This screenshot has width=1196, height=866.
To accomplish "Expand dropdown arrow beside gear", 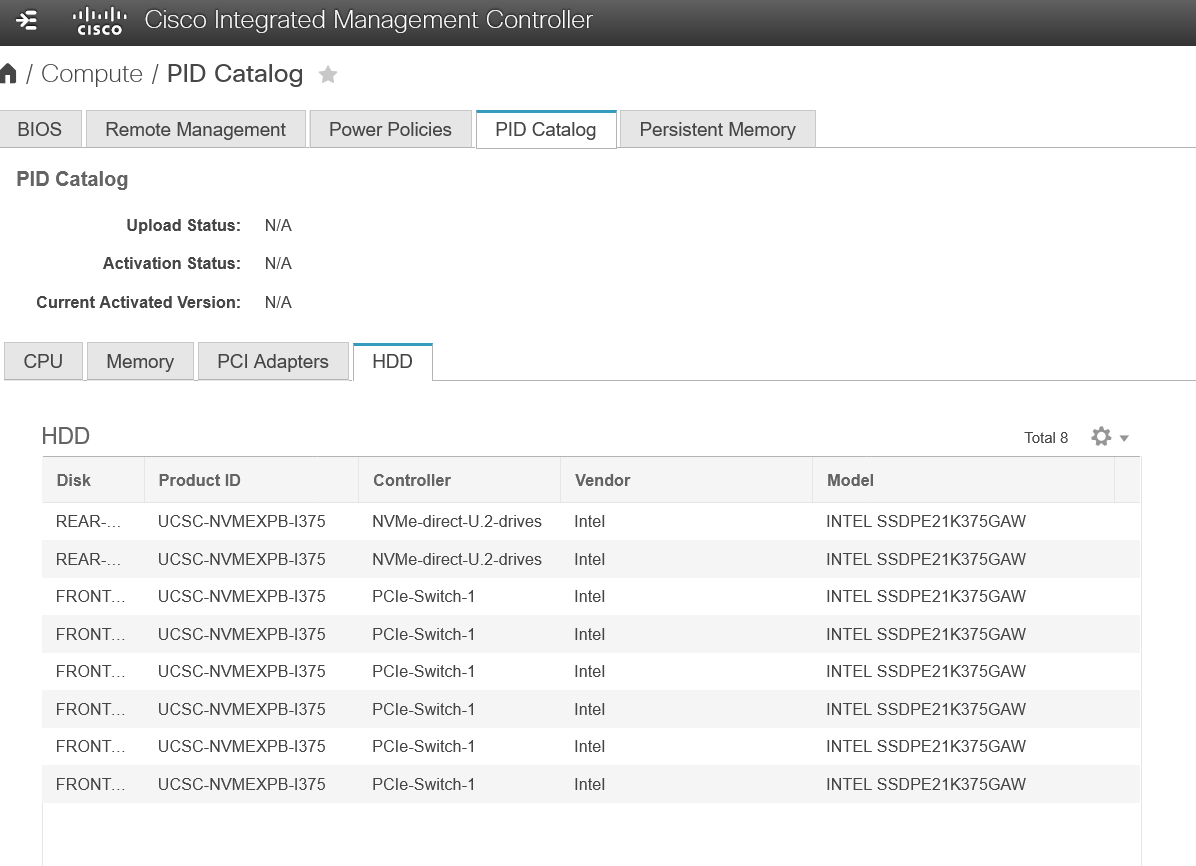I will 1124,438.
